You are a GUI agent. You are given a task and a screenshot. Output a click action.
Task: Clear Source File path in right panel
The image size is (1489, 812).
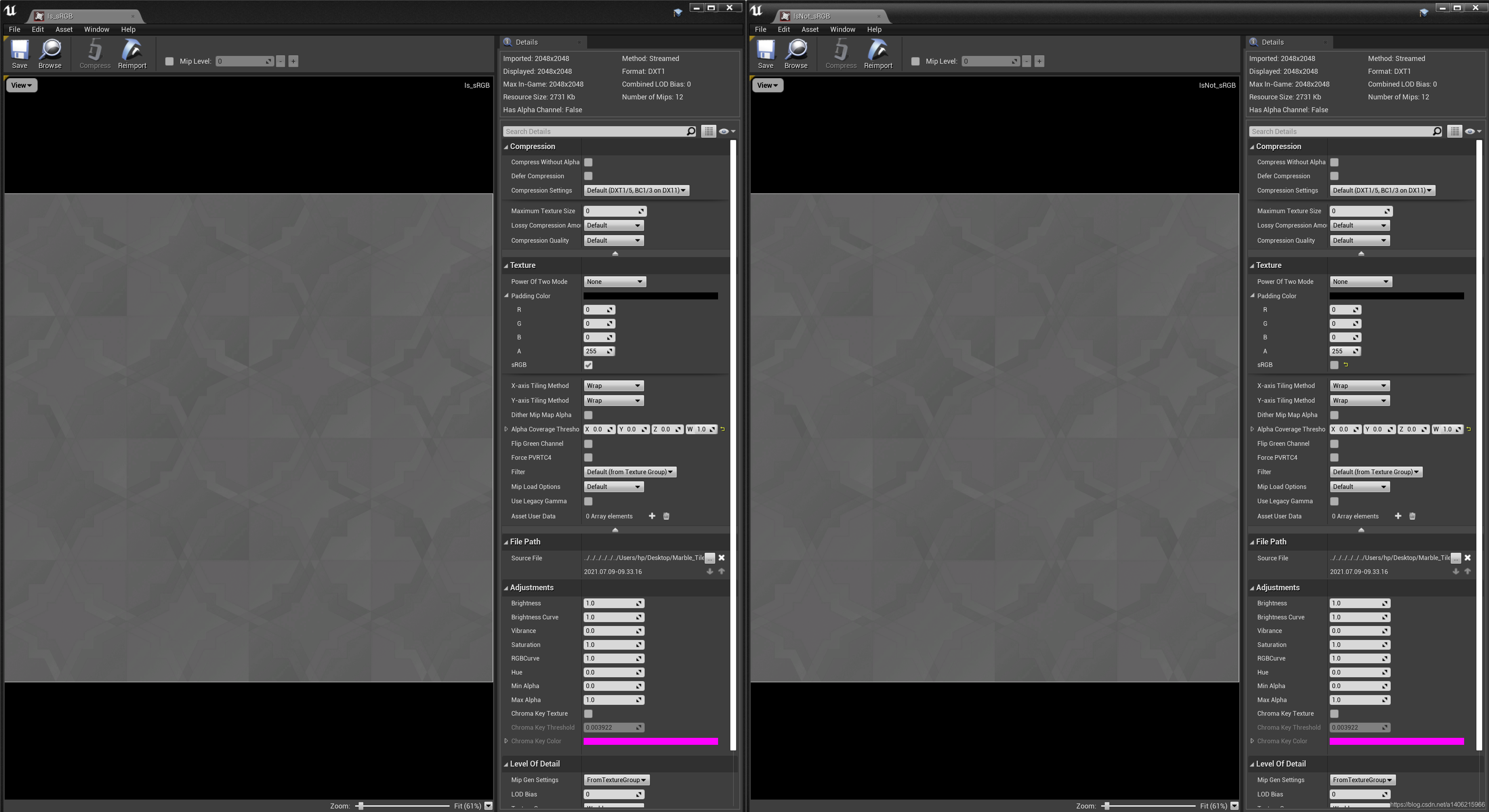1468,557
